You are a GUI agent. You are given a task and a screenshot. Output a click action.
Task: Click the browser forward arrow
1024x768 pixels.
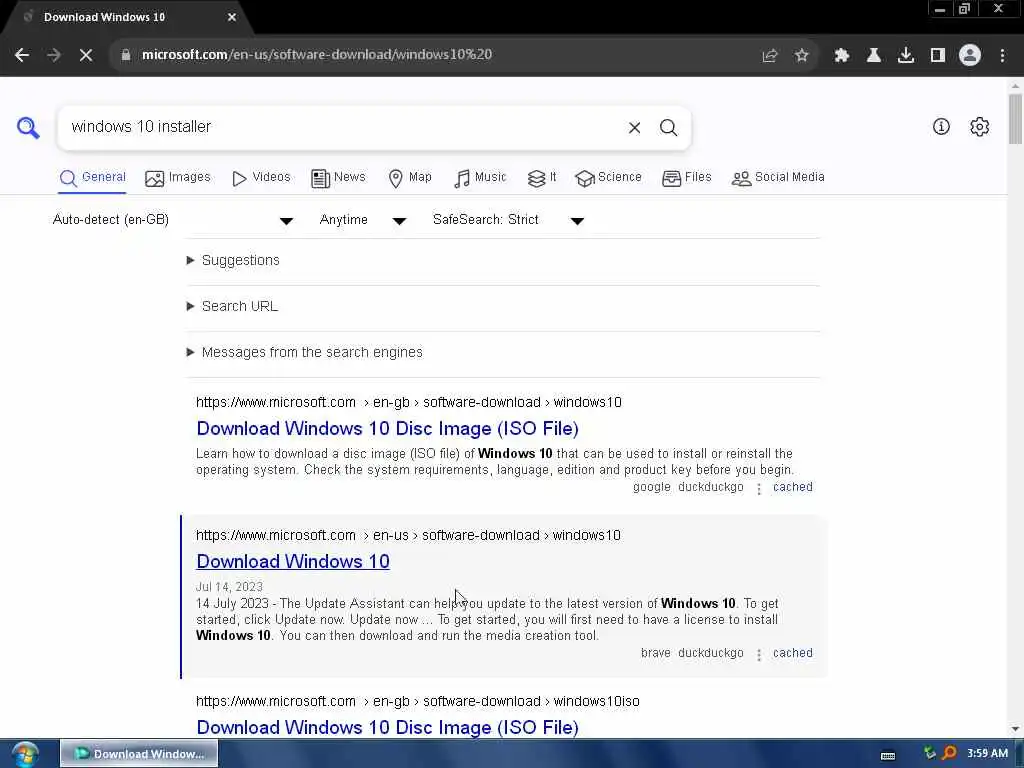pyautogui.click(x=54, y=55)
